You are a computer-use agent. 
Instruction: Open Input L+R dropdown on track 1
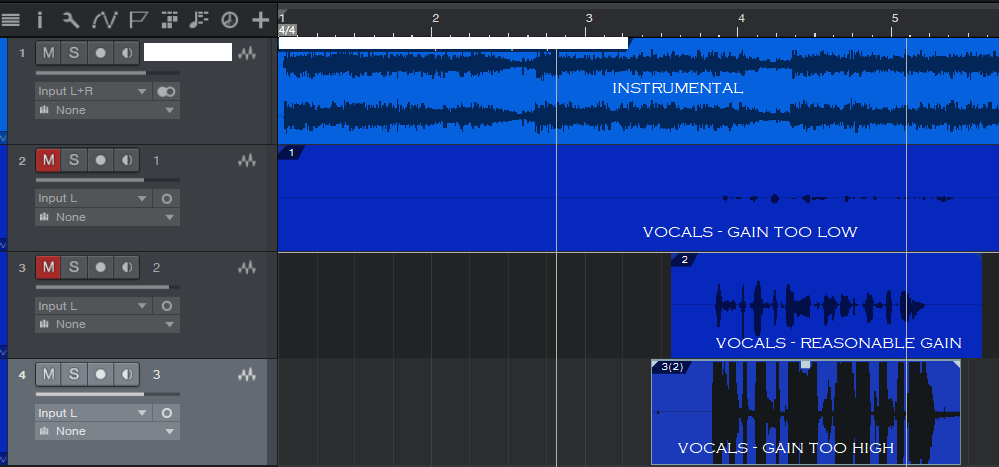pyautogui.click(x=94, y=92)
